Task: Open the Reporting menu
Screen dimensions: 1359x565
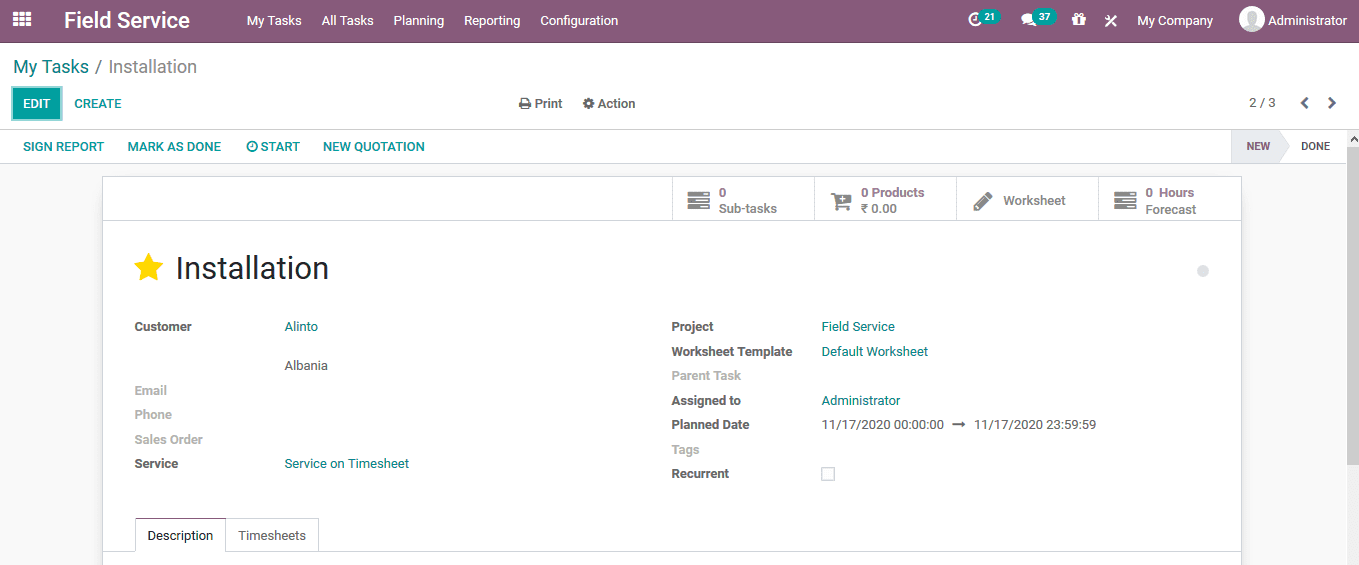Action: point(492,20)
